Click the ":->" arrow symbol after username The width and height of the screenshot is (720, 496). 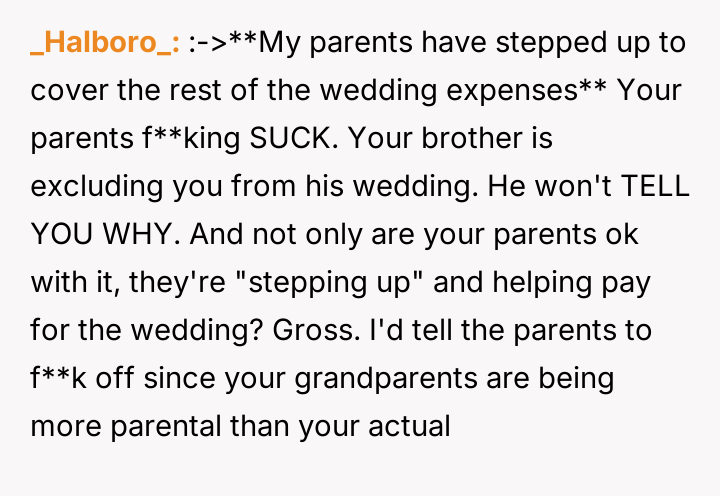click(206, 43)
